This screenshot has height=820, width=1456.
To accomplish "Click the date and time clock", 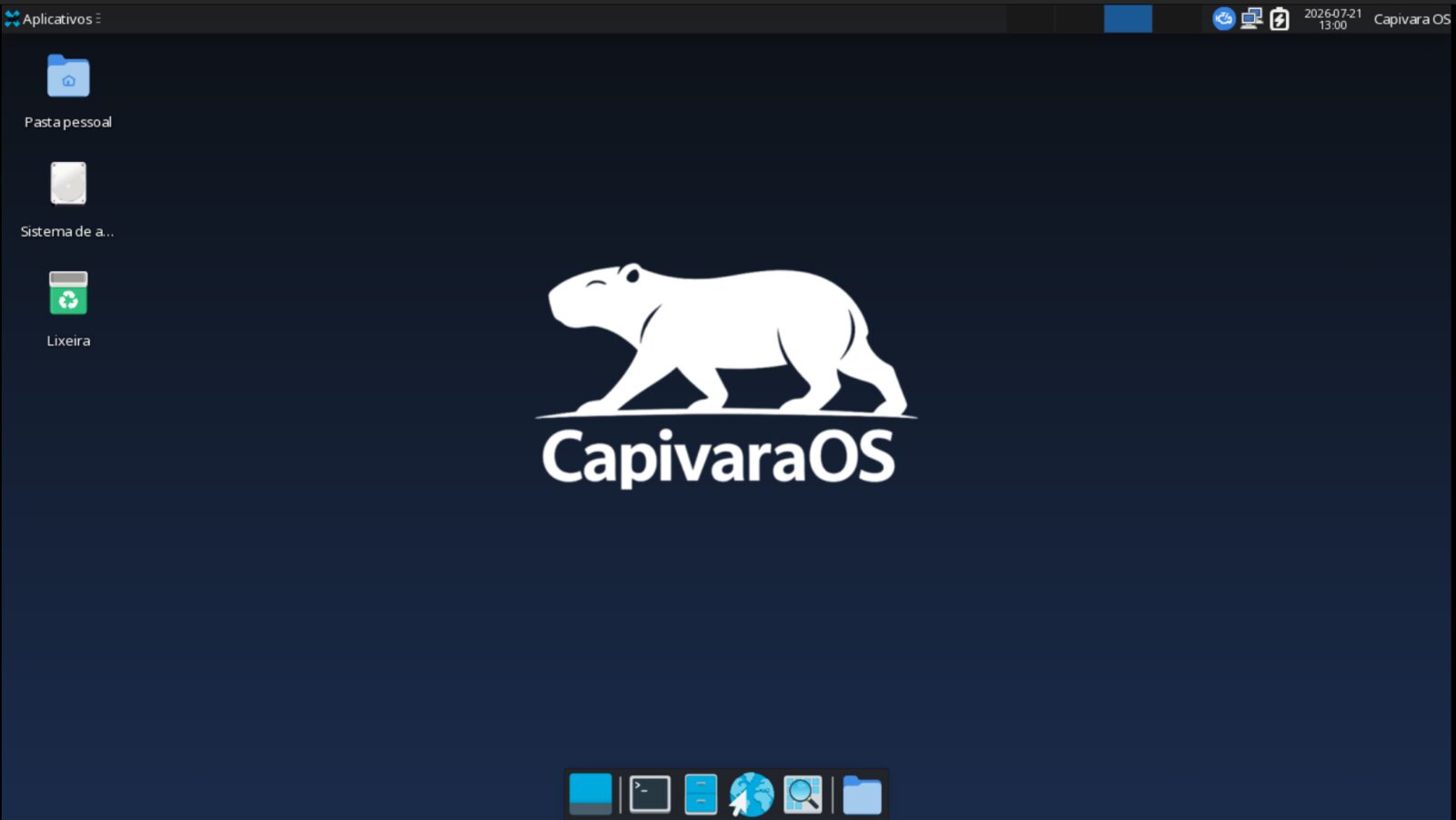I will click(x=1332, y=19).
